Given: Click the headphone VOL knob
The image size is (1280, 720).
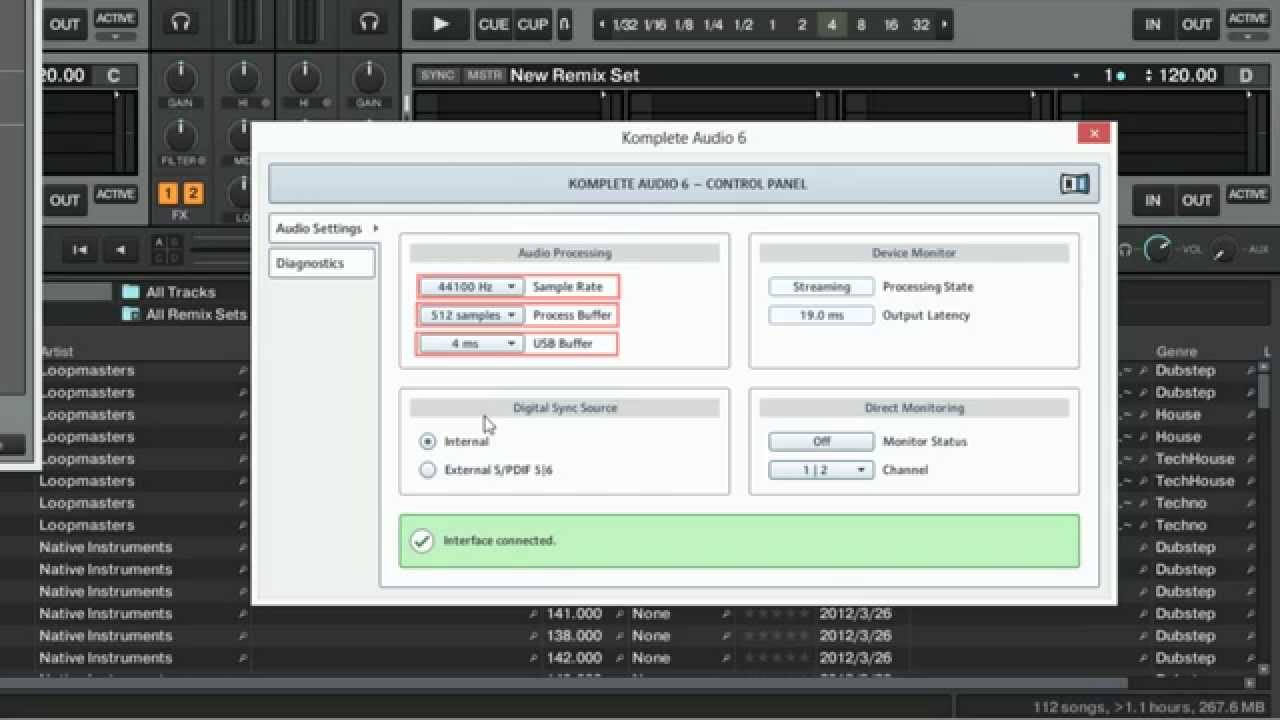Looking at the screenshot, I should point(1158,249).
